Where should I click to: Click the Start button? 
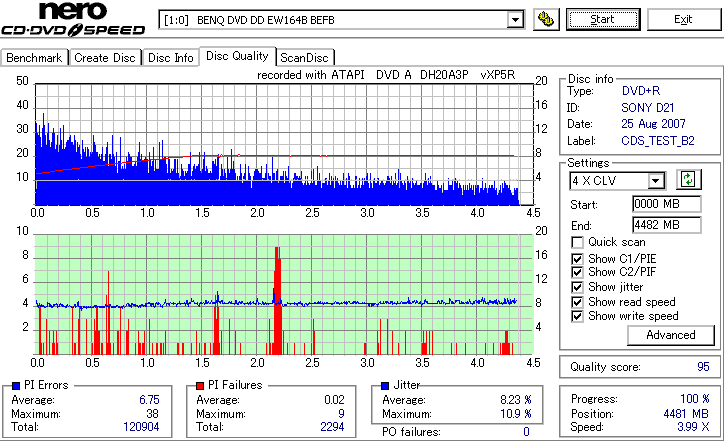[603, 19]
